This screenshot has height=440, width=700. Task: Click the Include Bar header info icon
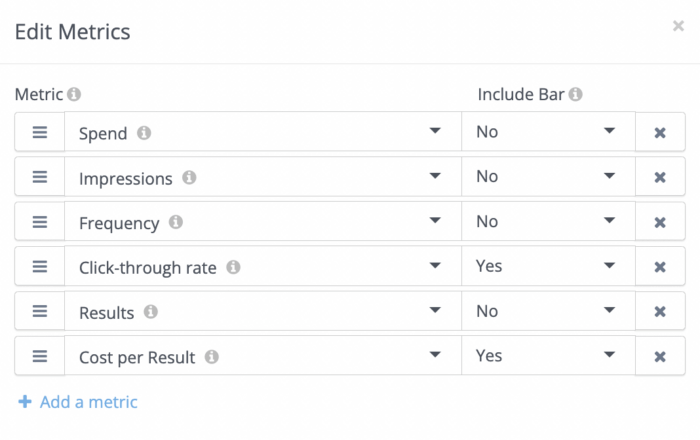[576, 95]
